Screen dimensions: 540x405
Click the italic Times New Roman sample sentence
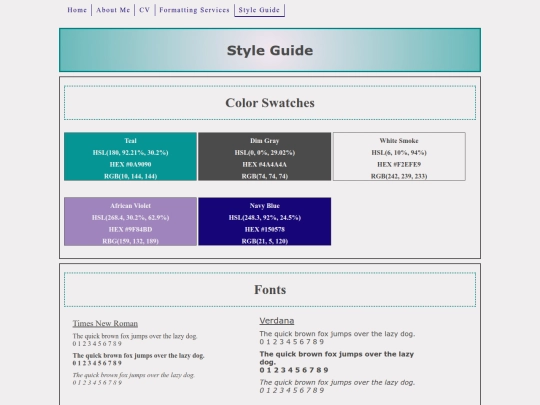click(x=134, y=375)
